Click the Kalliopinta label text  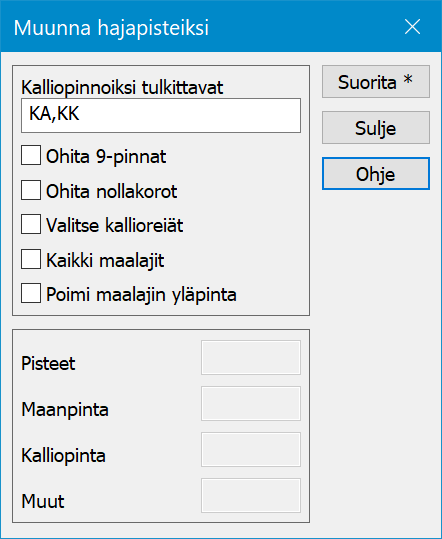(x=64, y=456)
